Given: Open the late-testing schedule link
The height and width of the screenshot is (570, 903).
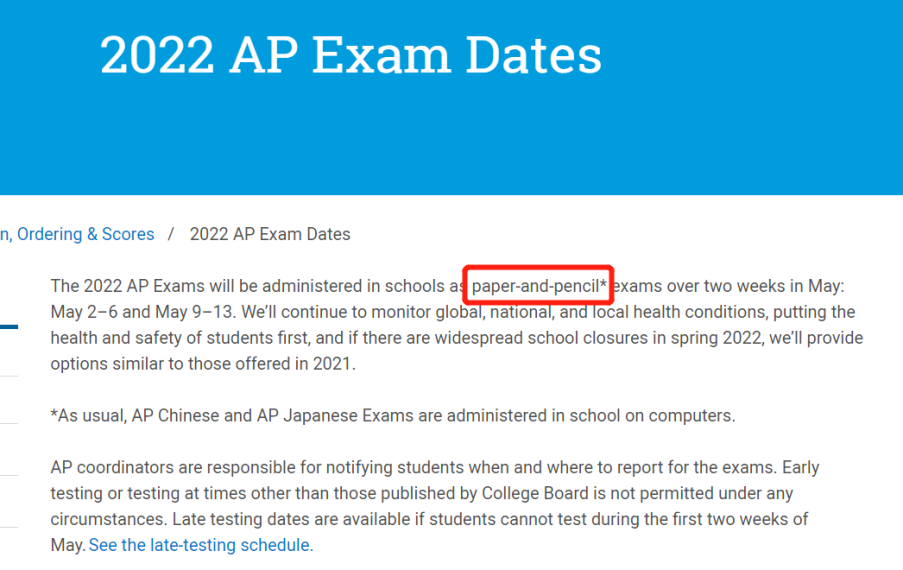Looking at the screenshot, I should point(201,545).
